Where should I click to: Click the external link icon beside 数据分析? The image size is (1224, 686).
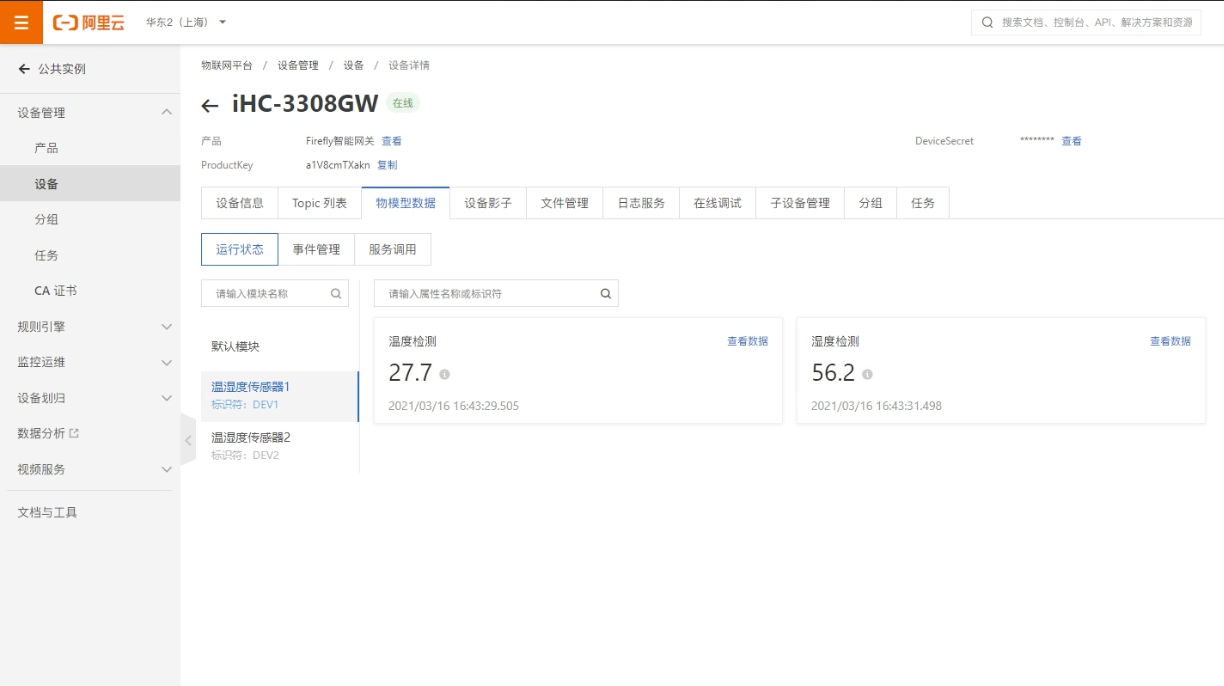click(74, 433)
